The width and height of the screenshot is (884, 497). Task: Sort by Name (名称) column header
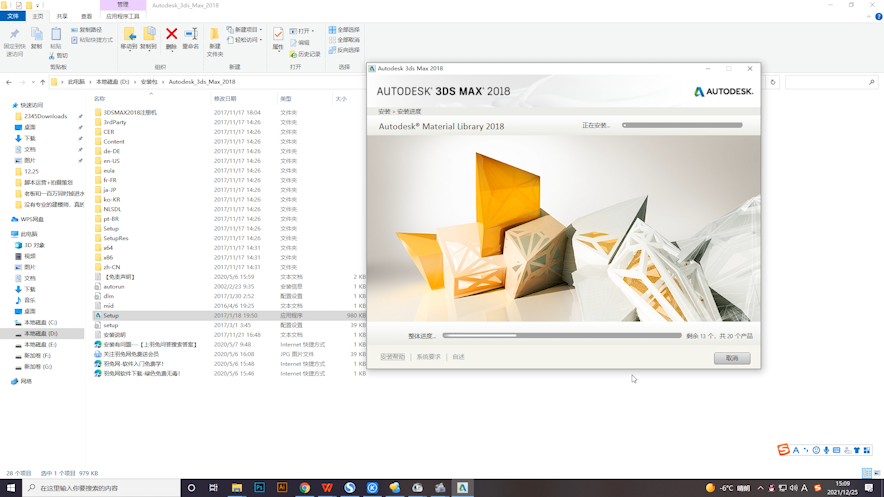99,99
